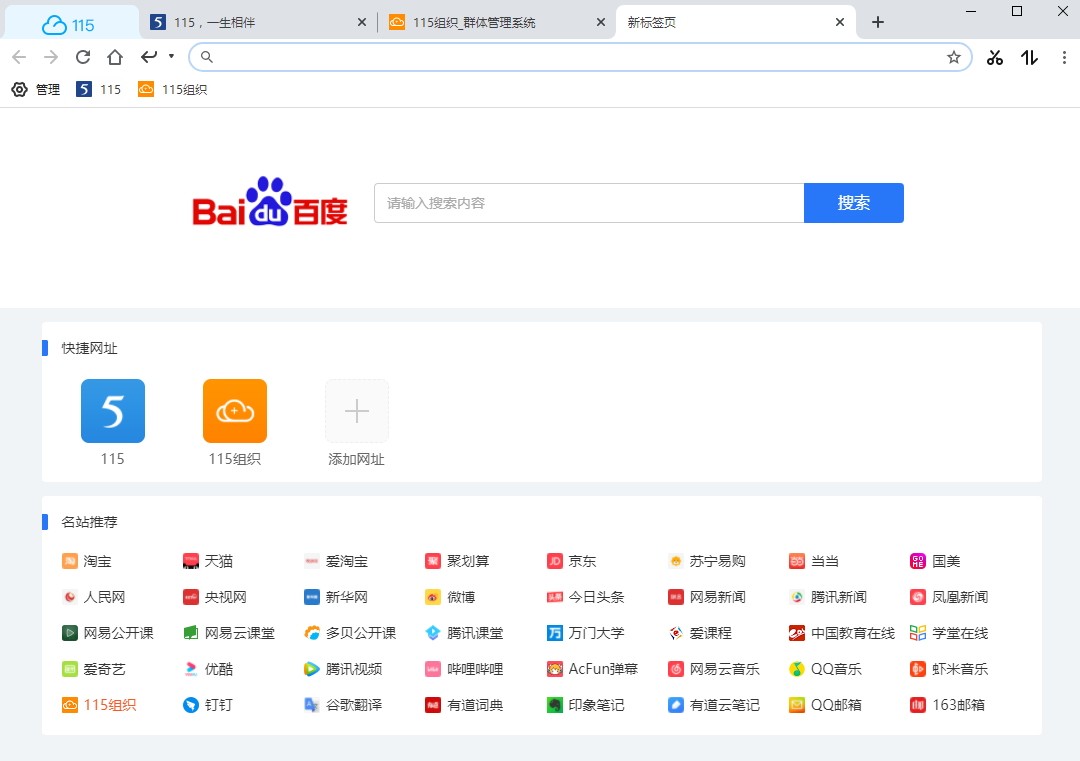Image resolution: width=1080 pixels, height=761 pixels.
Task: Open the 爱奇艺 link
Action: coord(94,669)
